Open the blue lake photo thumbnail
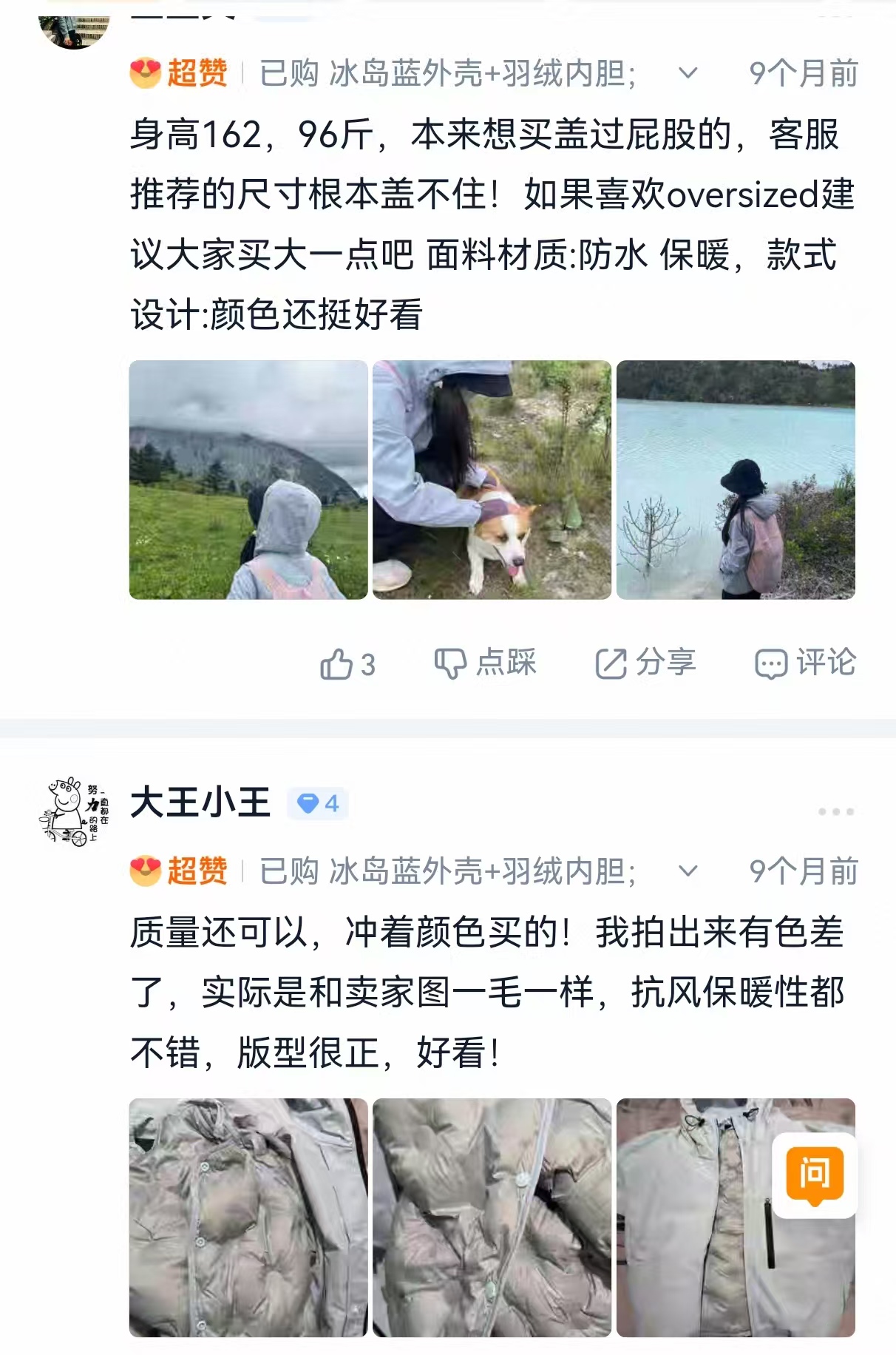Image resolution: width=896 pixels, height=1355 pixels. [736, 480]
